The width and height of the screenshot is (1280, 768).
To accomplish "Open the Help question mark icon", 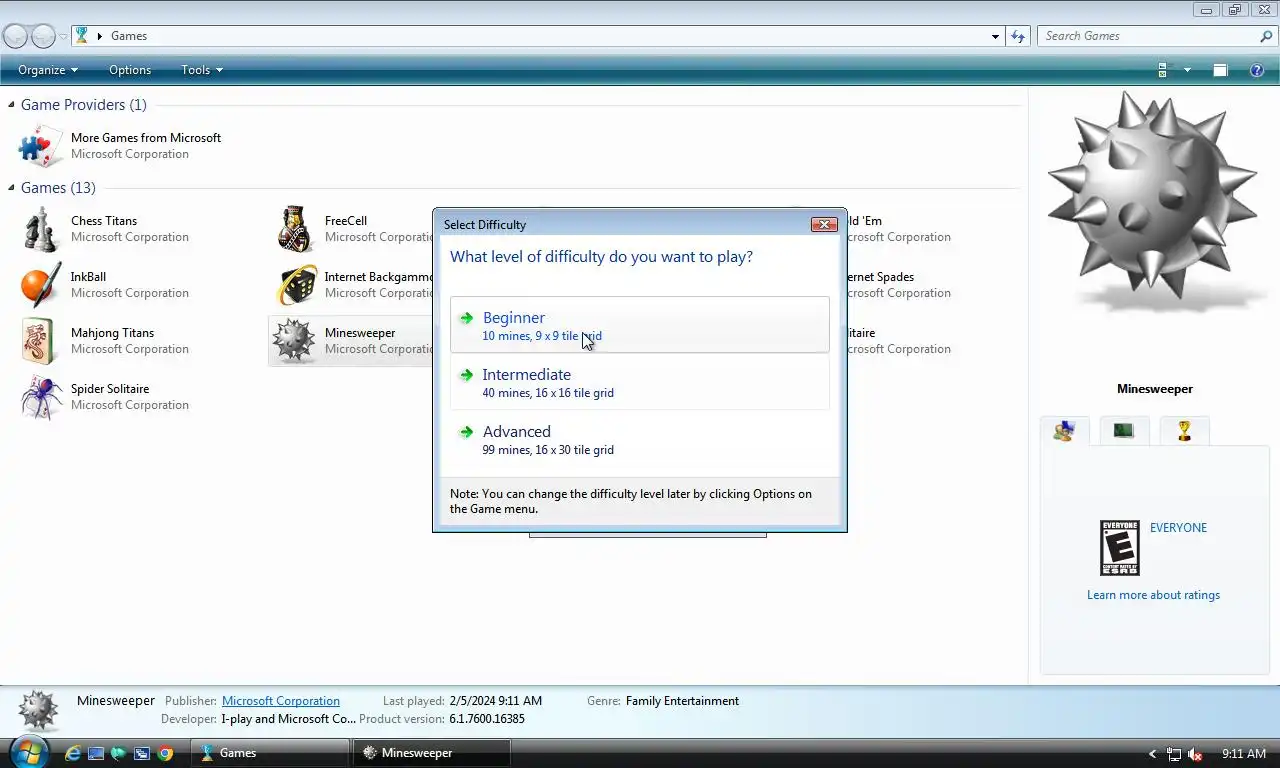I will click(1258, 70).
